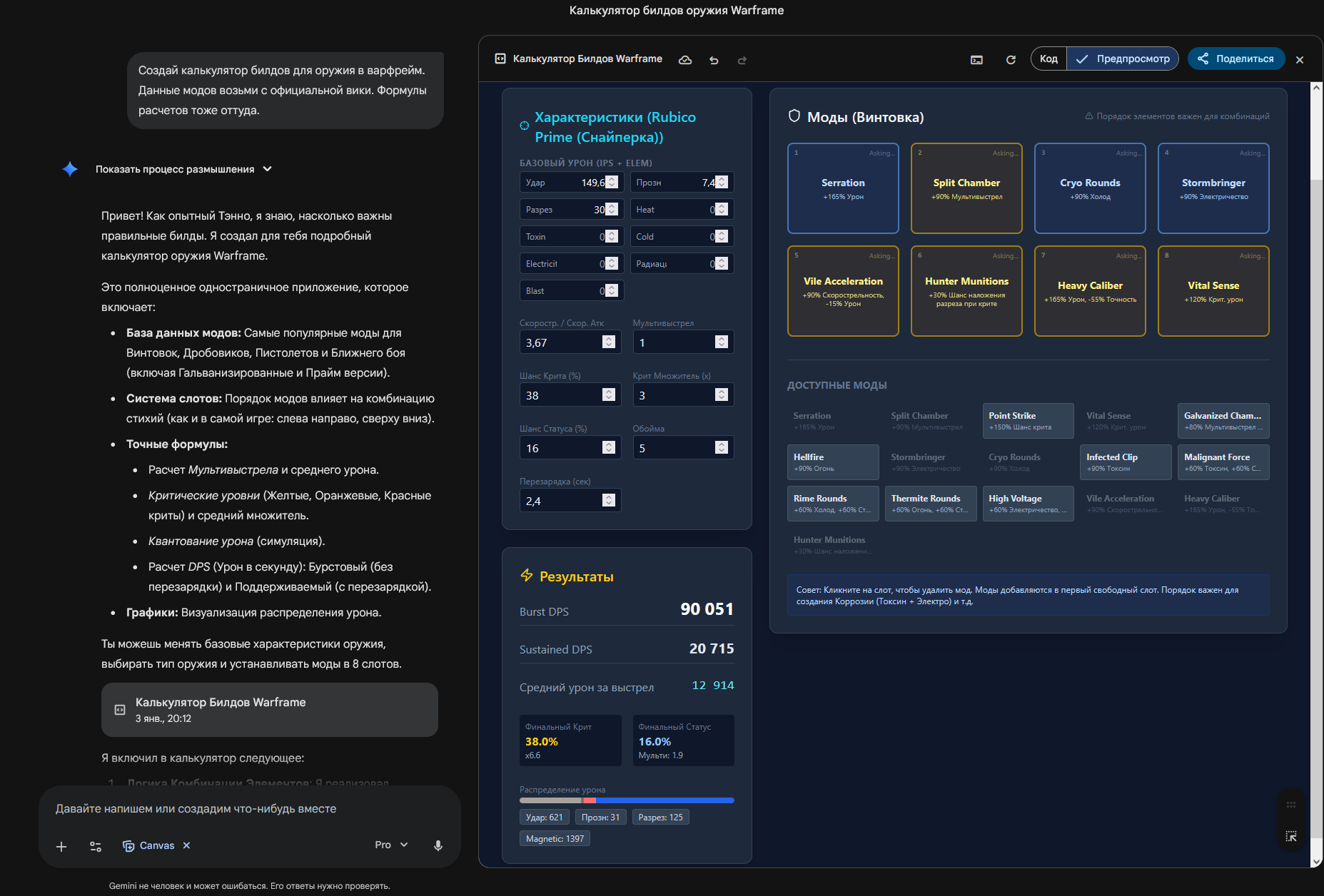The height and width of the screenshot is (896, 1324).
Task: Redo the canvas change
Action: click(x=742, y=60)
